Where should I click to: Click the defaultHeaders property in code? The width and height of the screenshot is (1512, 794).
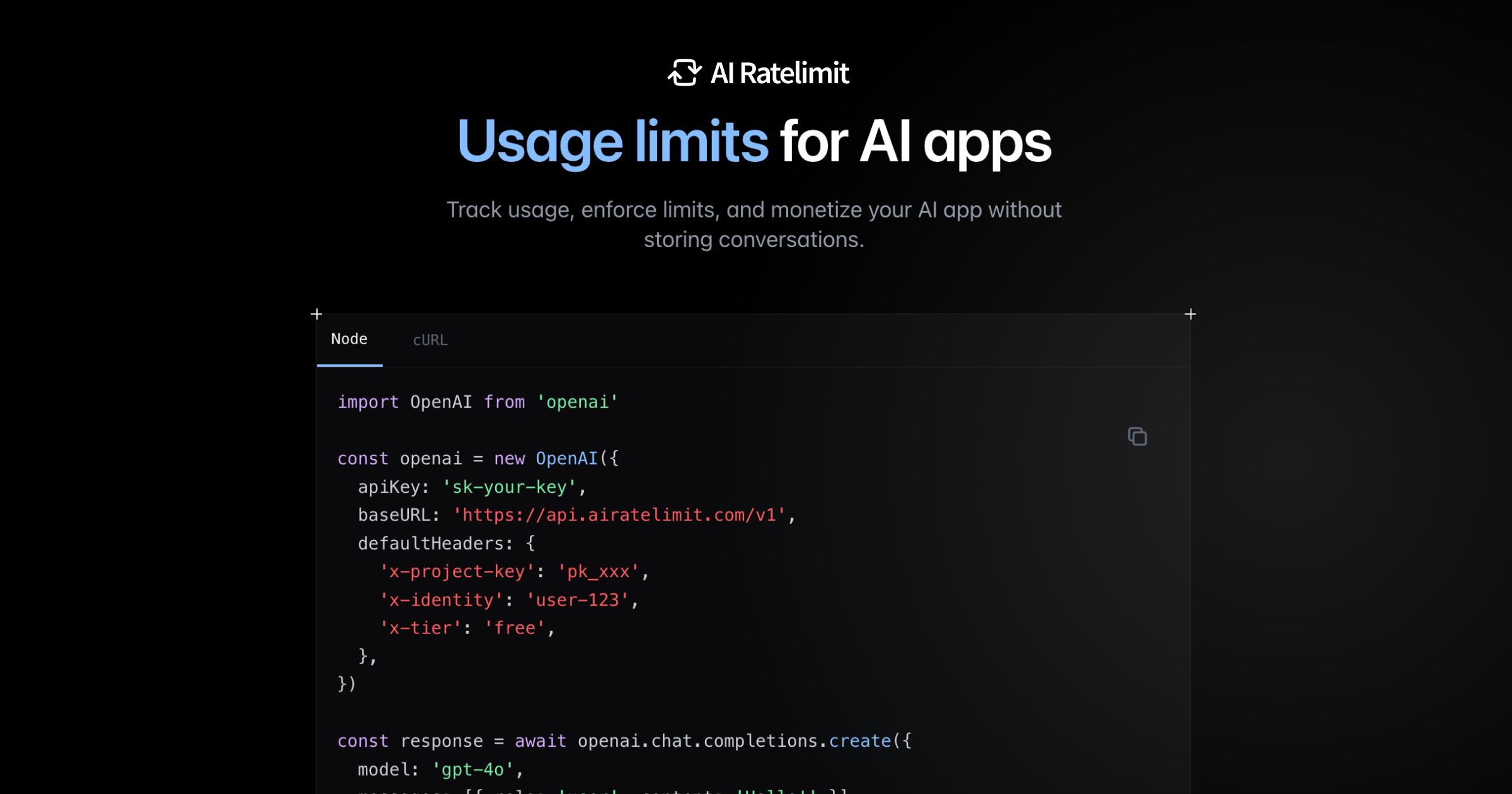pos(430,543)
